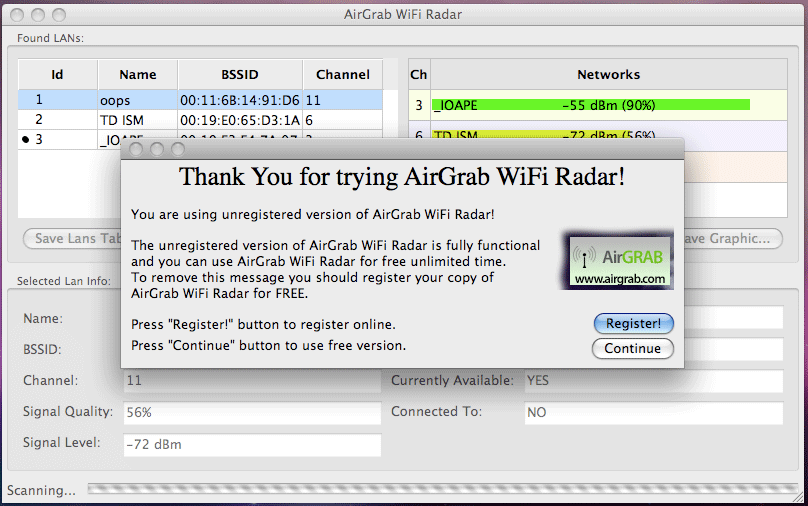Viewport: 808px width, 506px height.
Task: Minimize the Thank You dialog window
Action: pos(157,149)
